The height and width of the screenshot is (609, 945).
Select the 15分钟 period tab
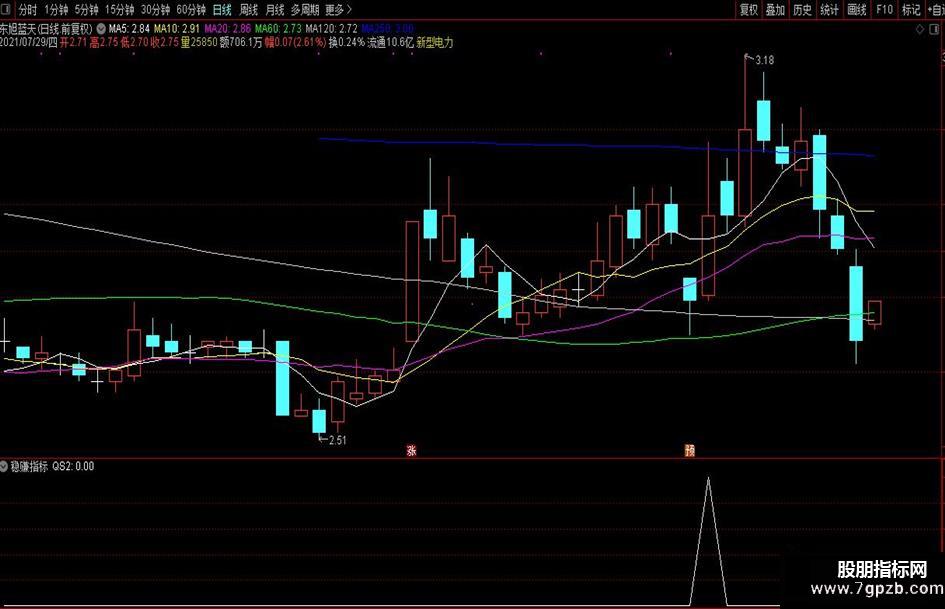(x=119, y=10)
